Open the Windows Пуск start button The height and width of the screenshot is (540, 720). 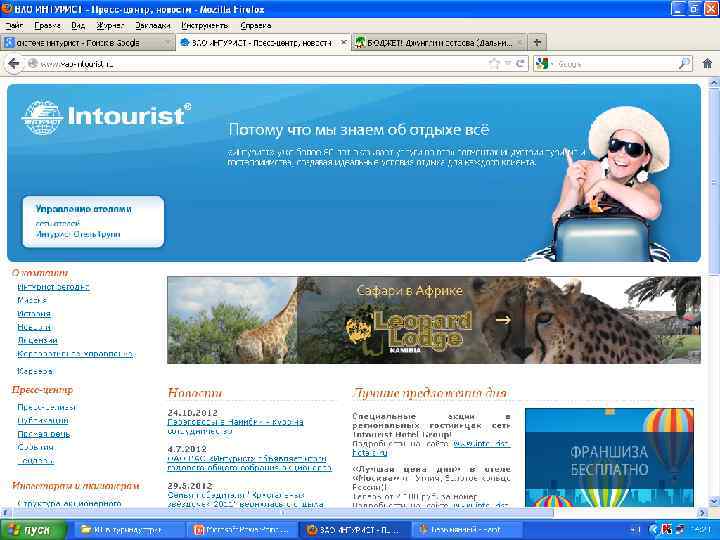pyautogui.click(x=33, y=529)
